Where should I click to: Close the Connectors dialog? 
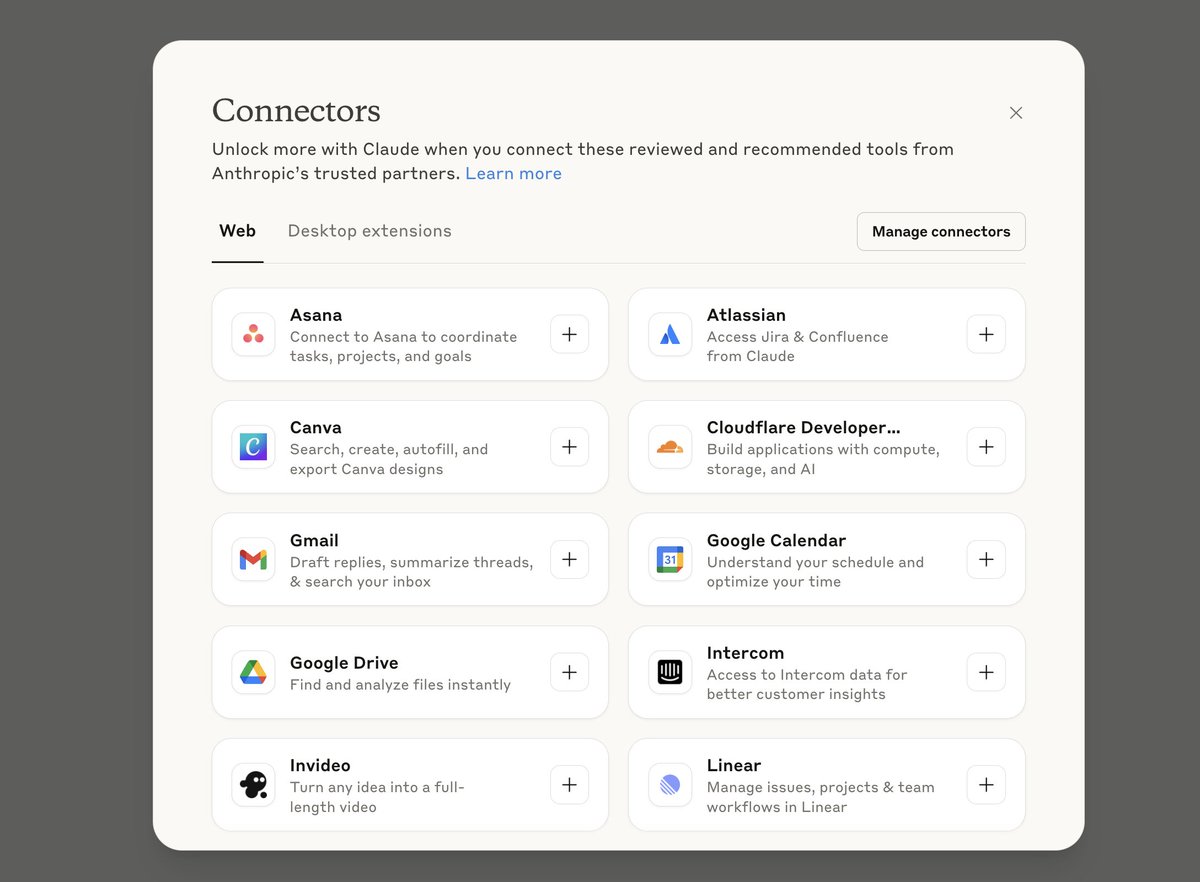[1016, 113]
